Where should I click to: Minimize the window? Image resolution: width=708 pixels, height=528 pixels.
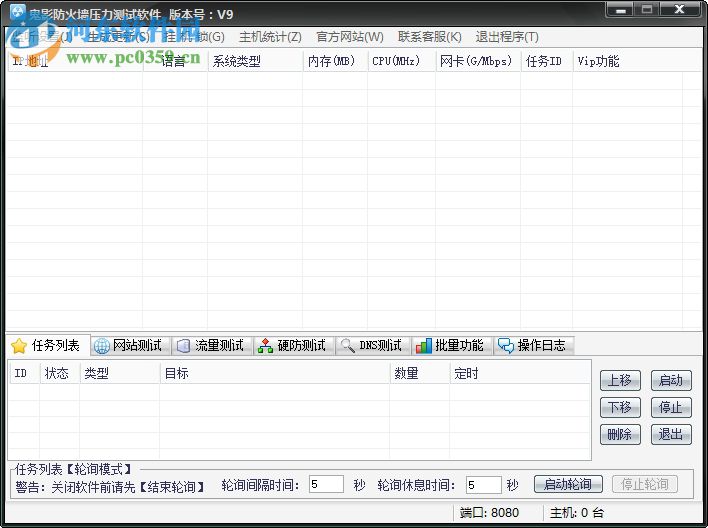click(621, 9)
